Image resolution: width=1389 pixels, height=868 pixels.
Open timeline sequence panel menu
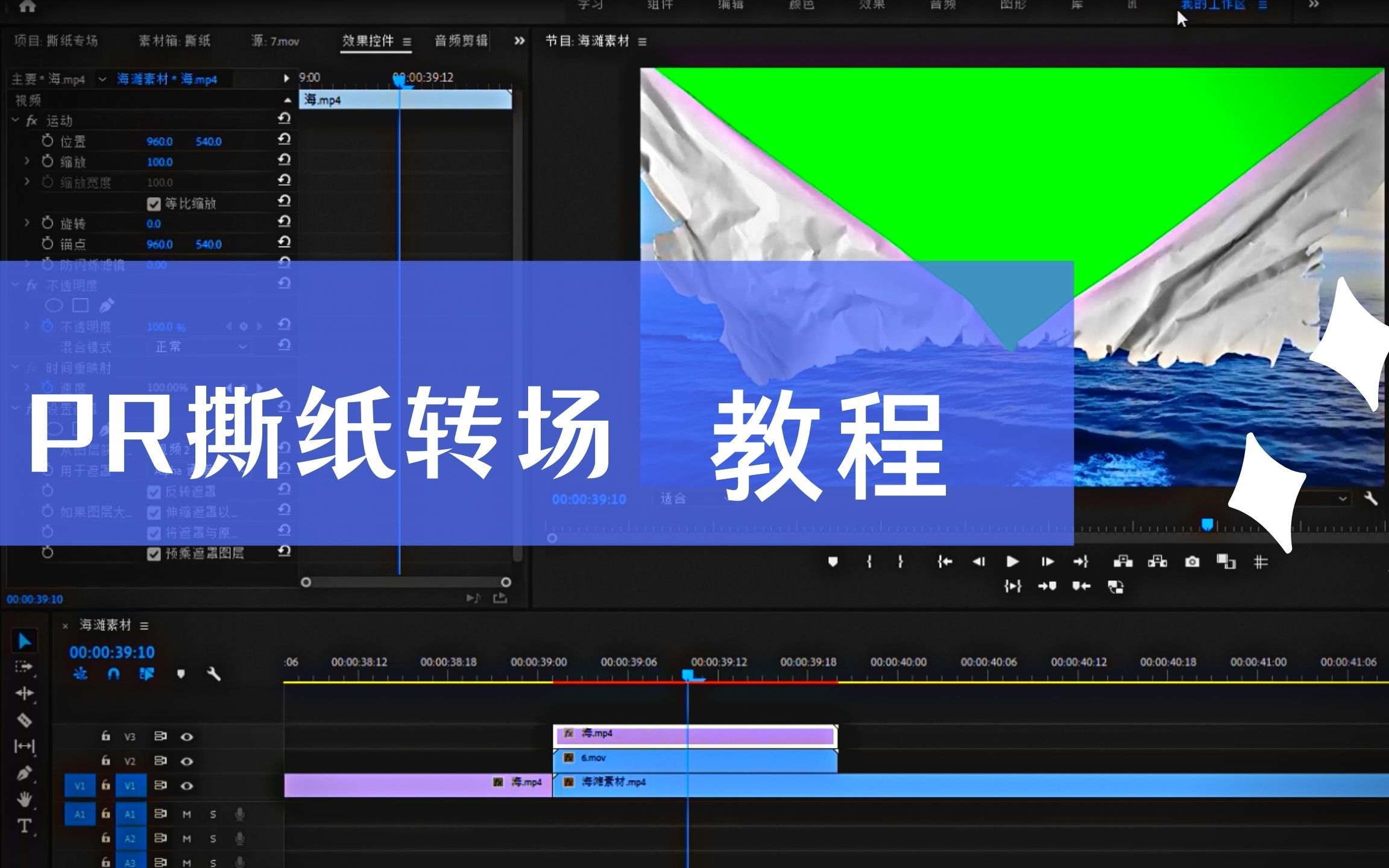coord(144,626)
